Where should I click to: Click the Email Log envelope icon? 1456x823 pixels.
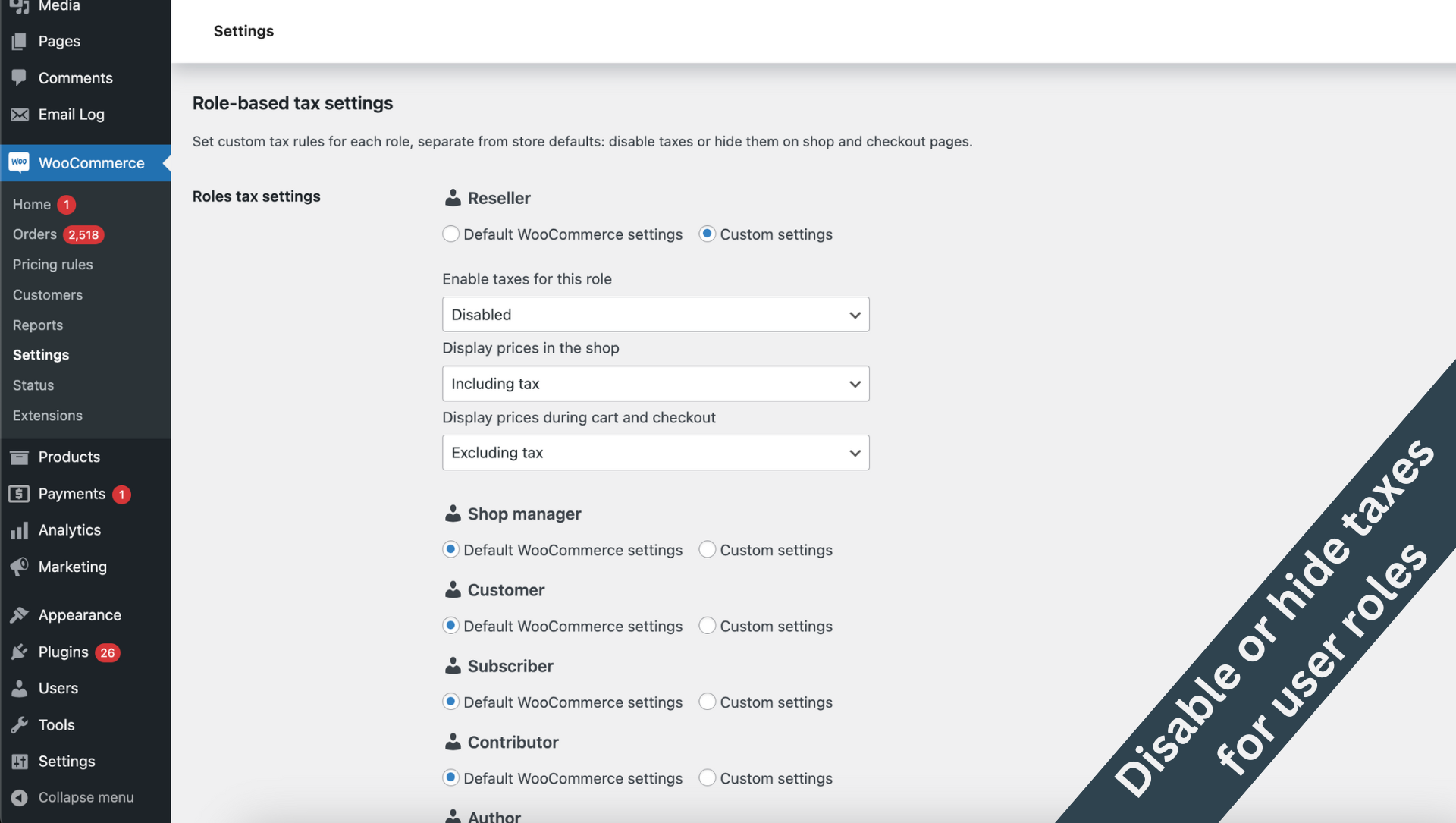click(19, 115)
